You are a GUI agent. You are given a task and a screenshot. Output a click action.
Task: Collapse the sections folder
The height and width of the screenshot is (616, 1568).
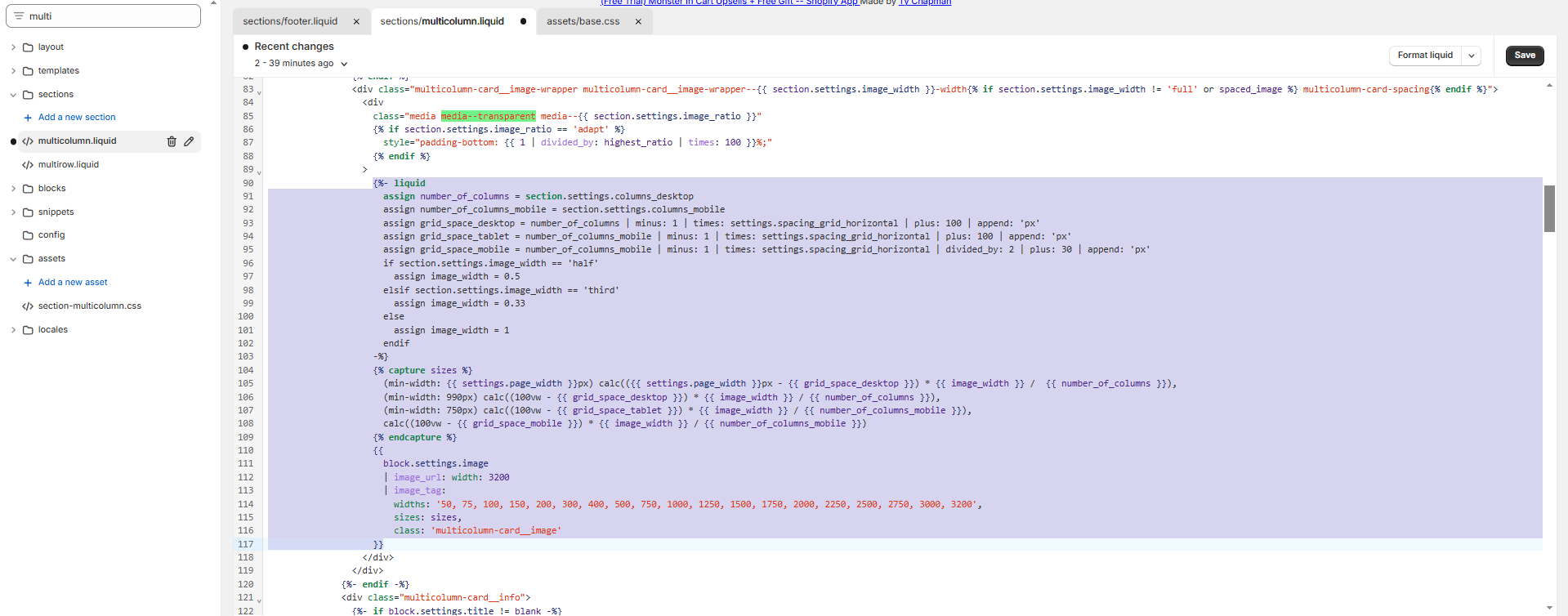click(13, 95)
